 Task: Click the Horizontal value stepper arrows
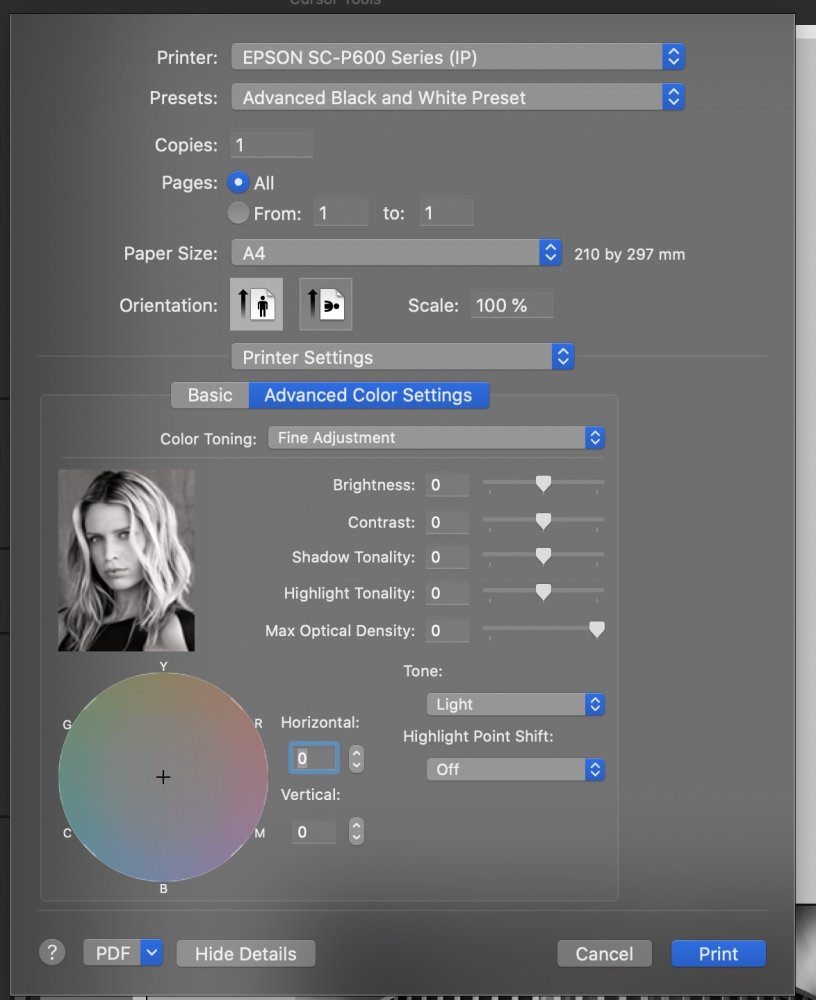[356, 759]
